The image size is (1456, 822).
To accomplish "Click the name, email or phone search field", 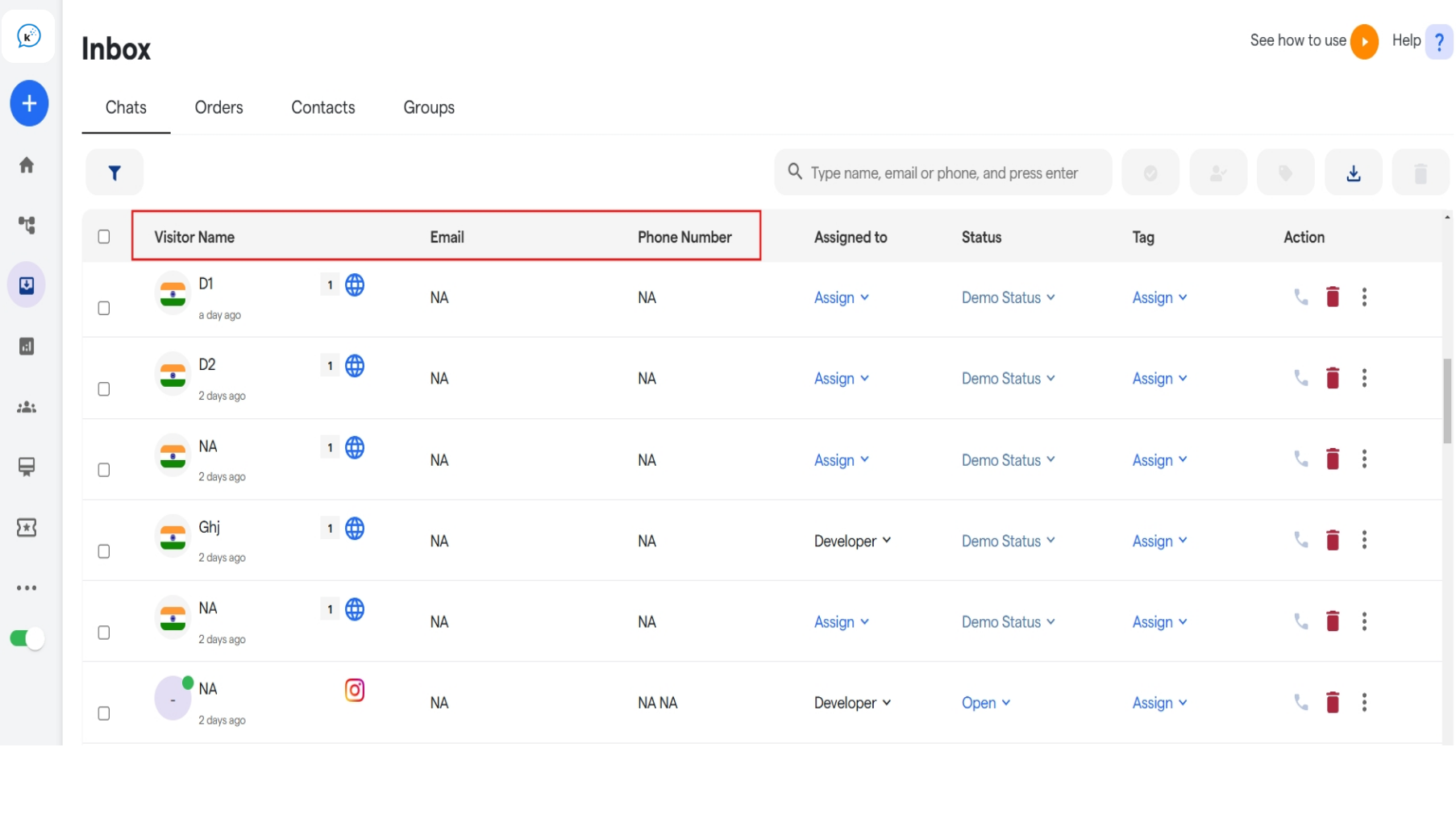I will pyautogui.click(x=943, y=172).
